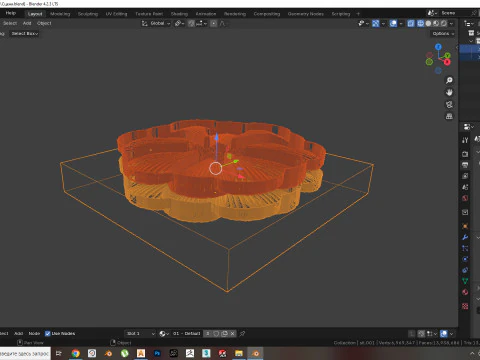480x360 pixels.
Task: Open viewport object visibility selector
Action: coord(363,23)
